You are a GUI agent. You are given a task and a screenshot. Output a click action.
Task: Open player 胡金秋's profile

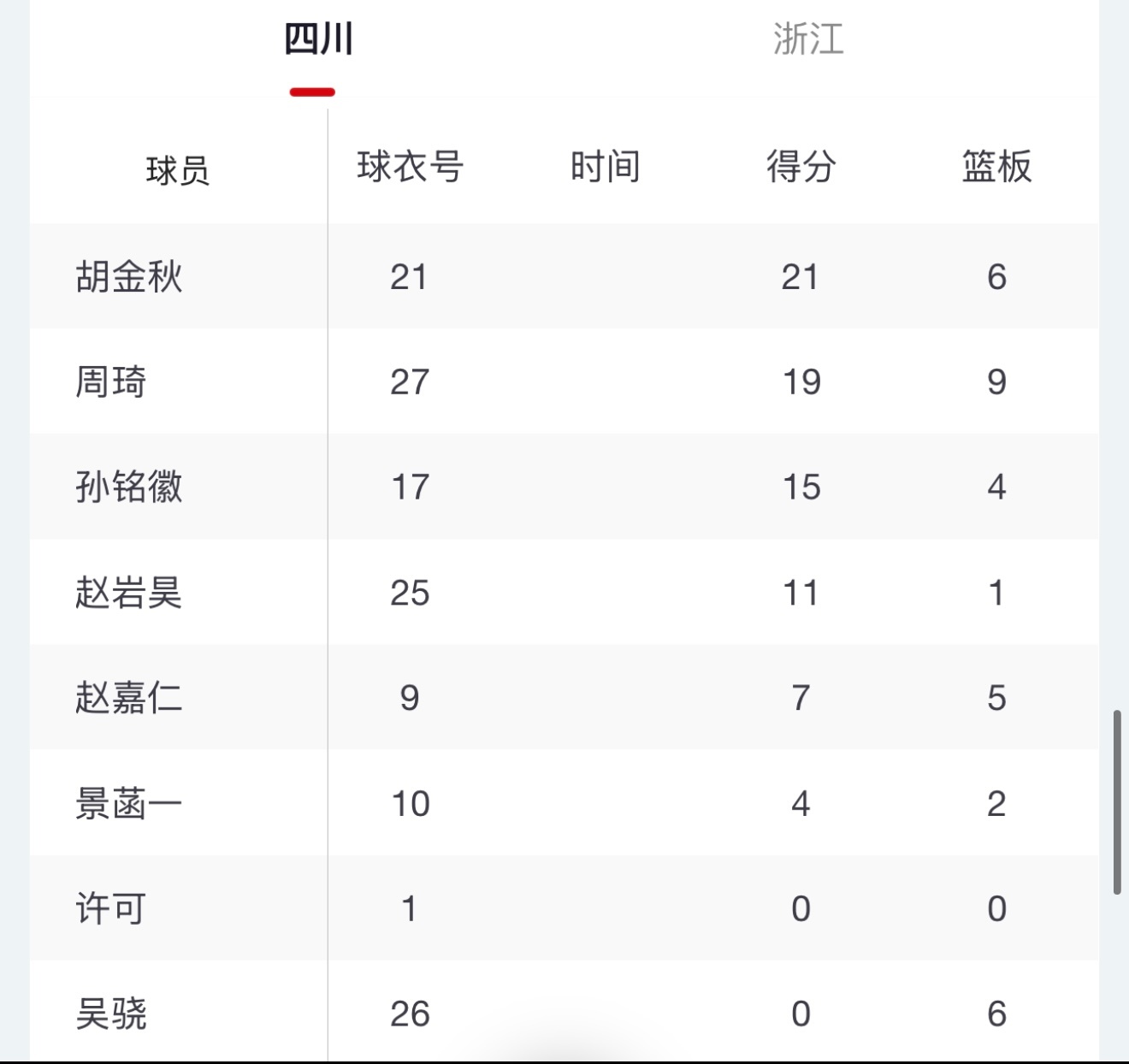pos(129,277)
